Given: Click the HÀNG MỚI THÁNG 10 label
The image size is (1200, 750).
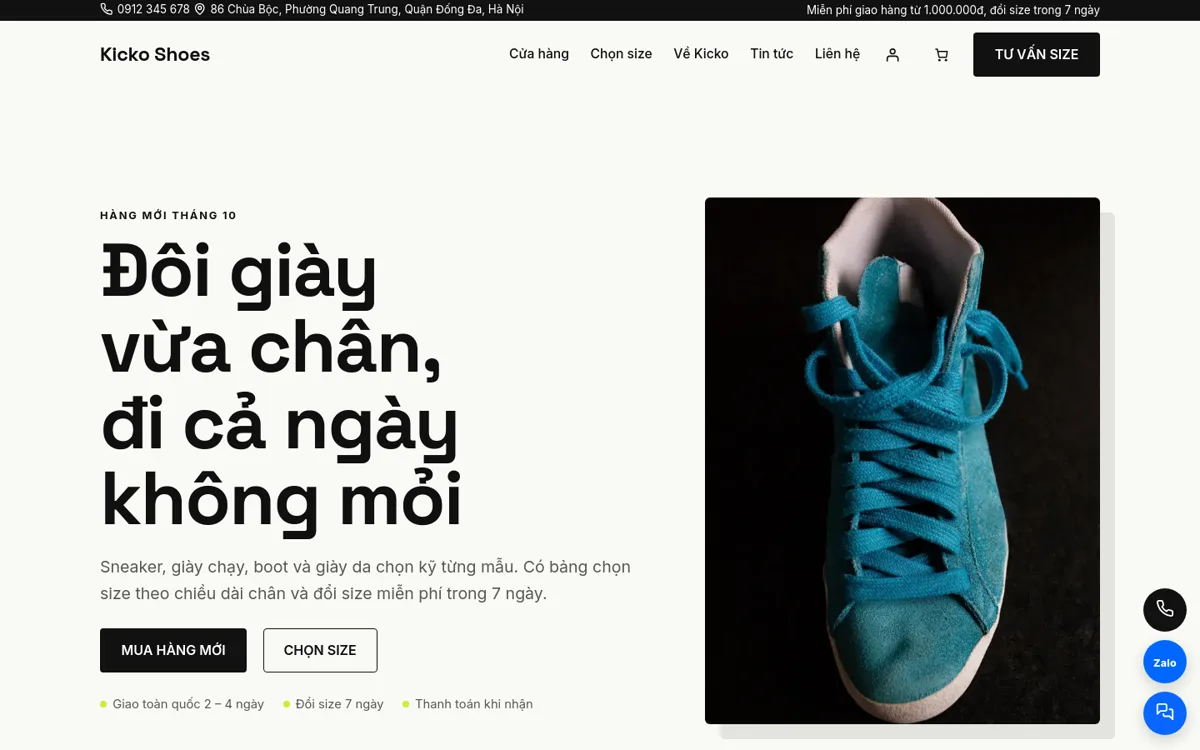Looking at the screenshot, I should point(168,215).
